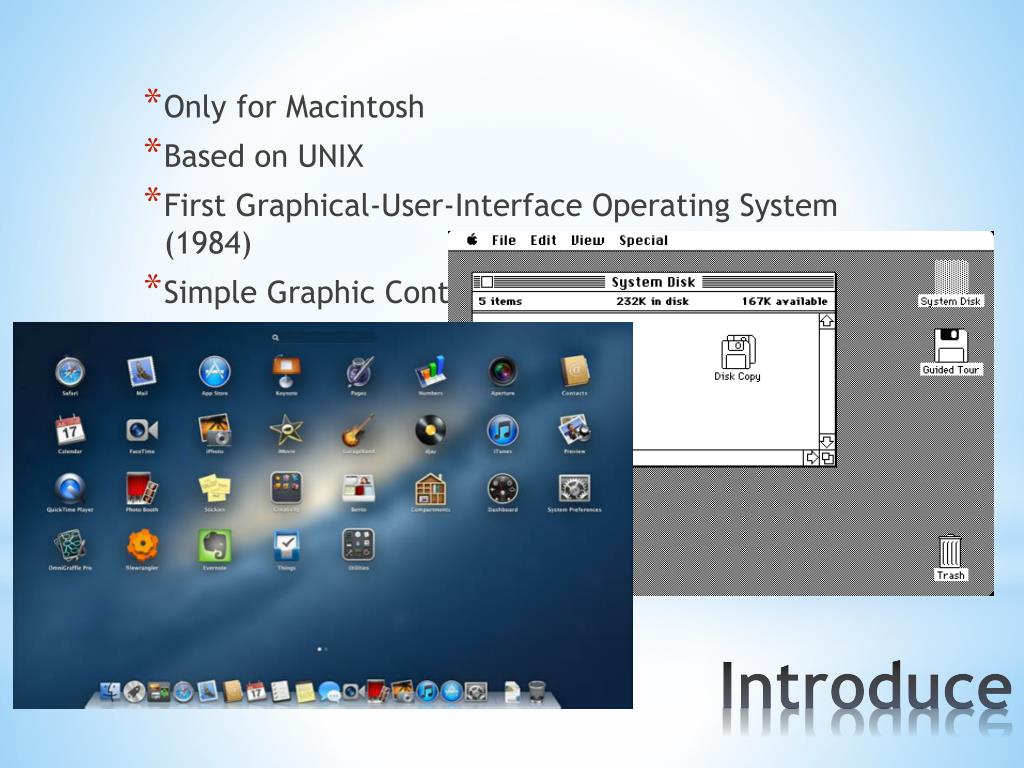The height and width of the screenshot is (768, 1024).
Task: Open Notes in the Dock
Action: (x=304, y=692)
